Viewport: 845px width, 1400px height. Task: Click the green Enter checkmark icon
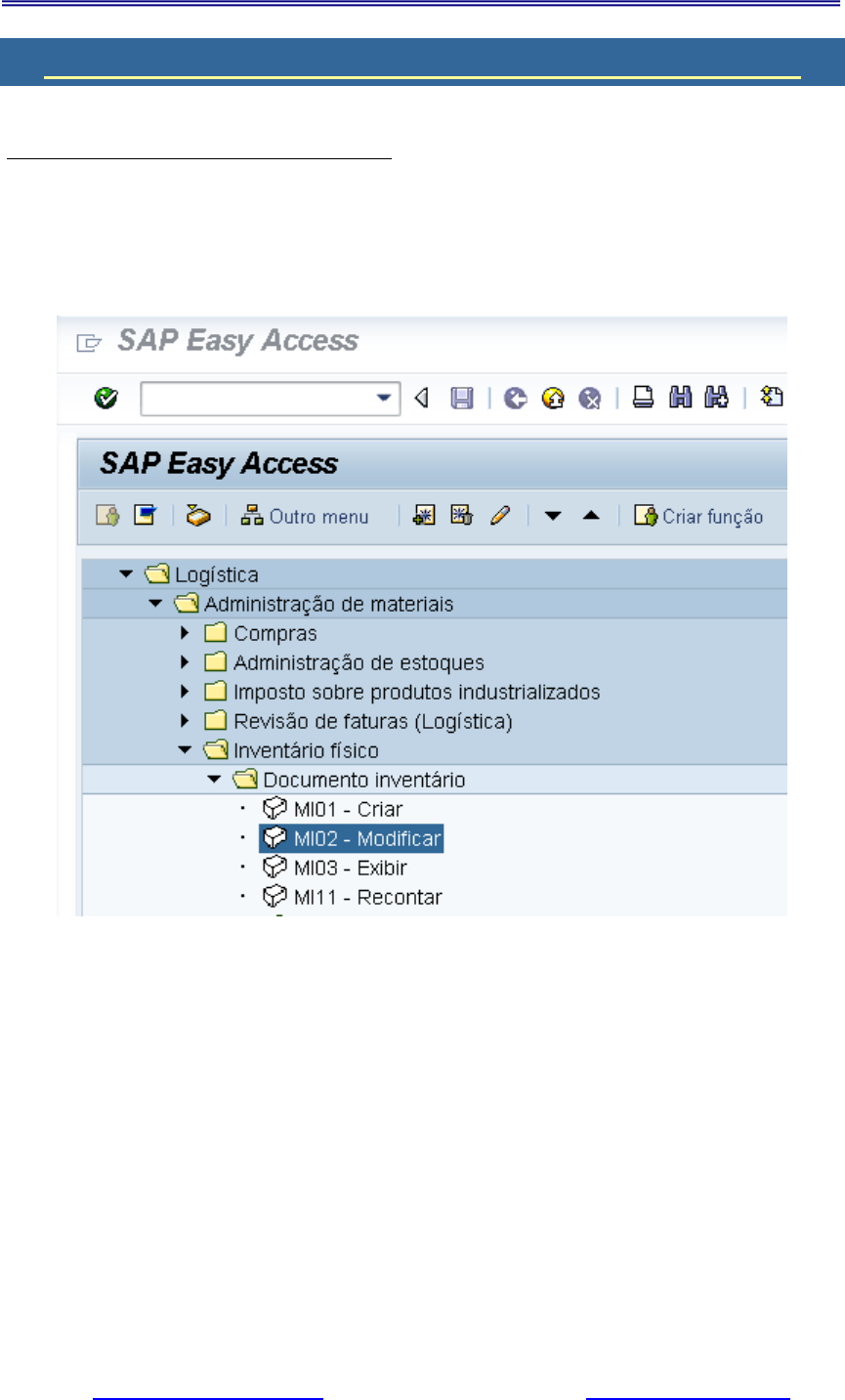tap(106, 398)
